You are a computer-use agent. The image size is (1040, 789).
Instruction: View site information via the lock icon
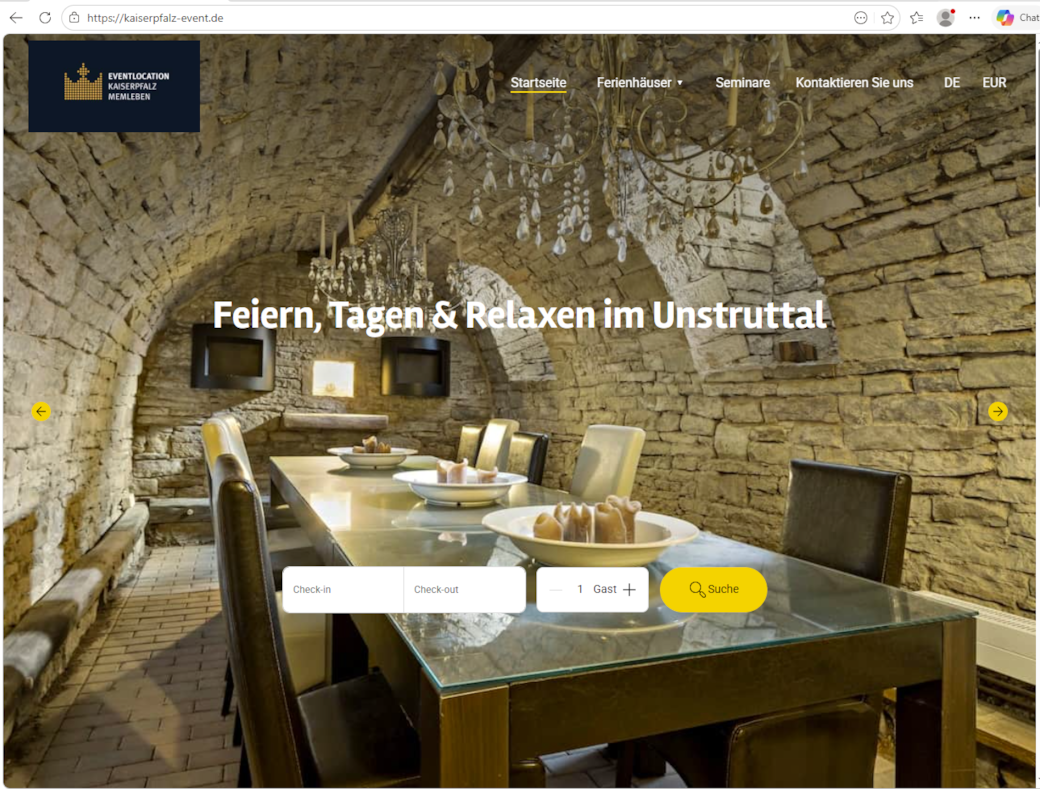click(x=74, y=18)
